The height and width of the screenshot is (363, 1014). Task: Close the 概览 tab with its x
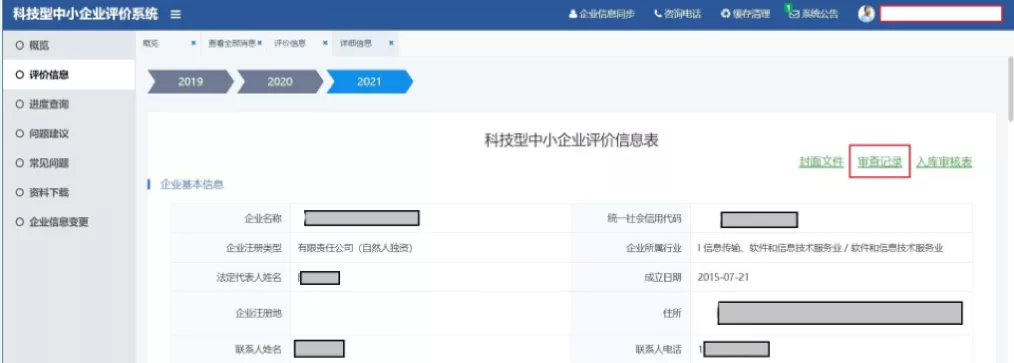pos(193,43)
